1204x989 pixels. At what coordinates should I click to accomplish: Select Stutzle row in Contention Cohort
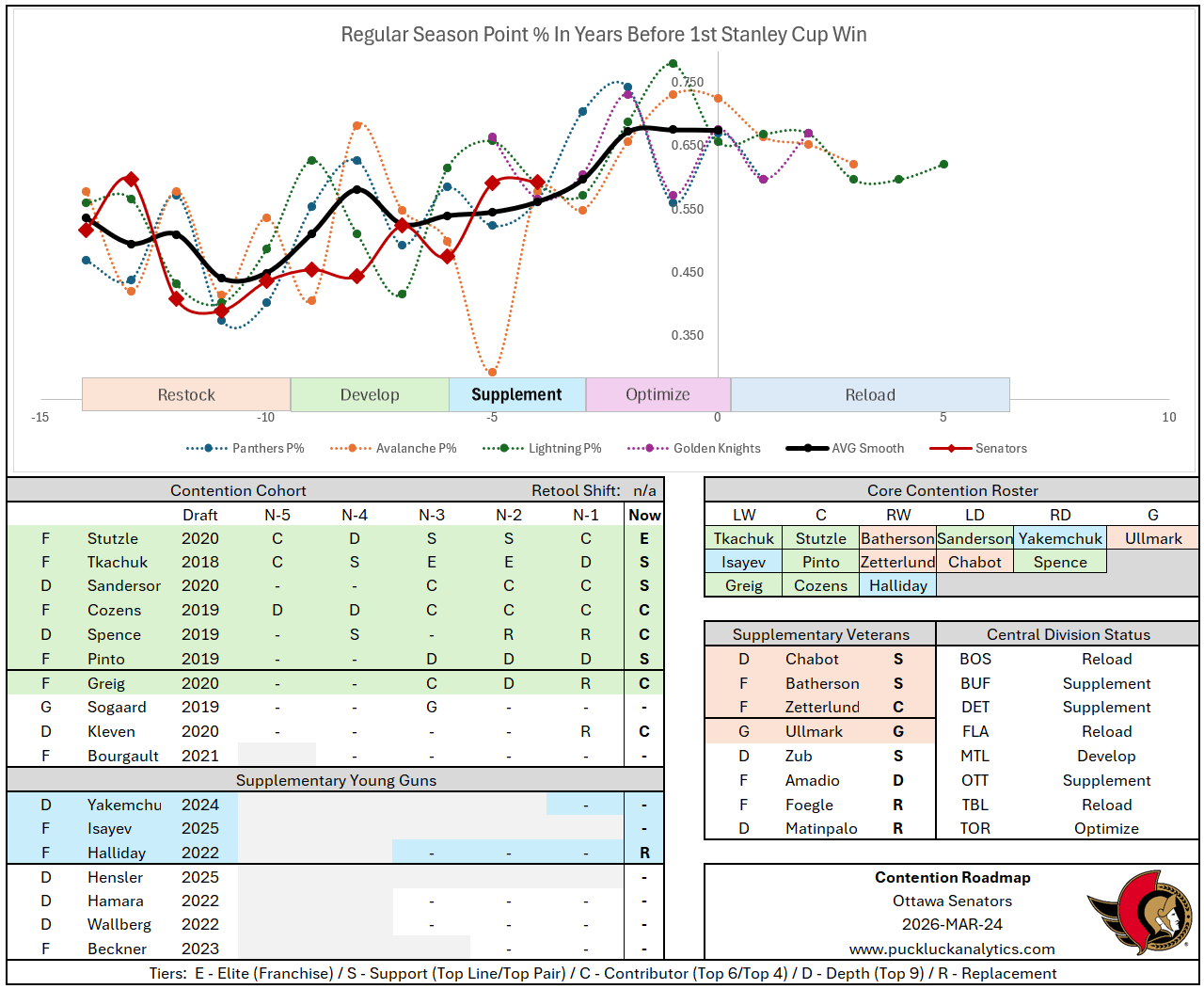click(x=113, y=538)
